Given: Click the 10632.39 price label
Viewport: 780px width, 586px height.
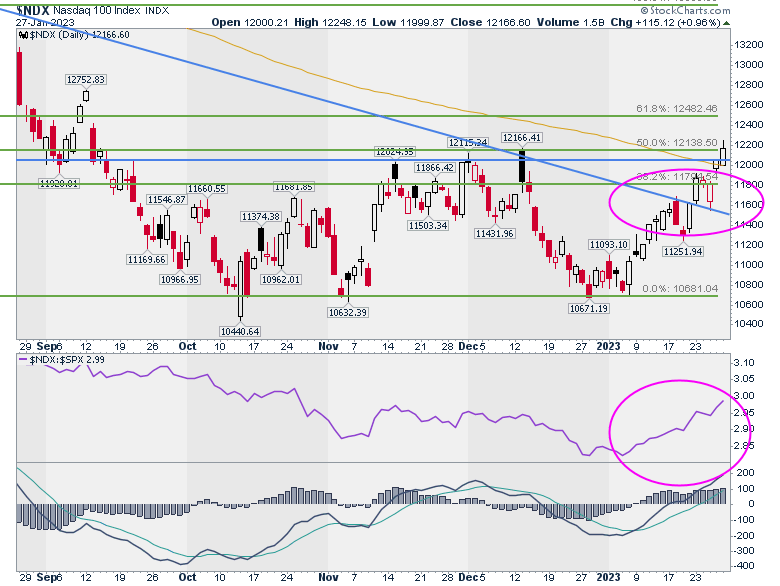Looking at the screenshot, I should pyautogui.click(x=348, y=312).
